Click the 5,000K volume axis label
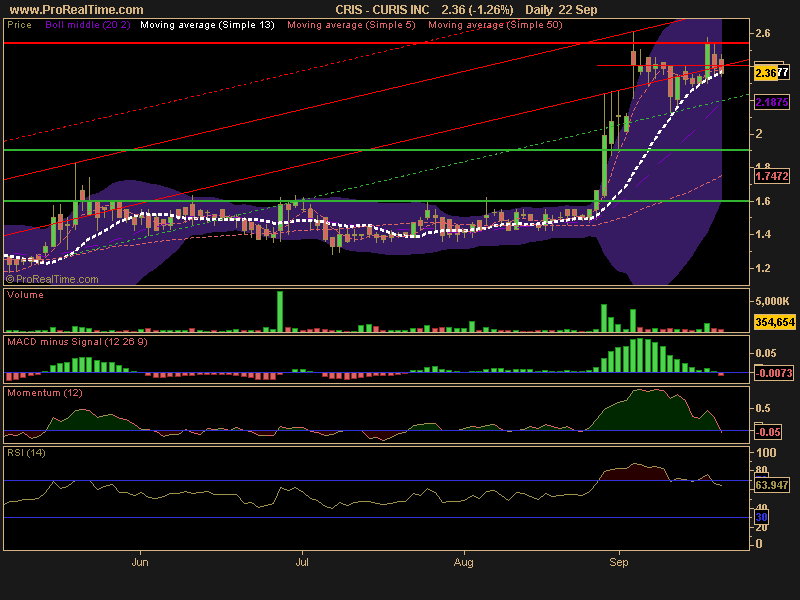This screenshot has height=600, width=800. pos(772,301)
